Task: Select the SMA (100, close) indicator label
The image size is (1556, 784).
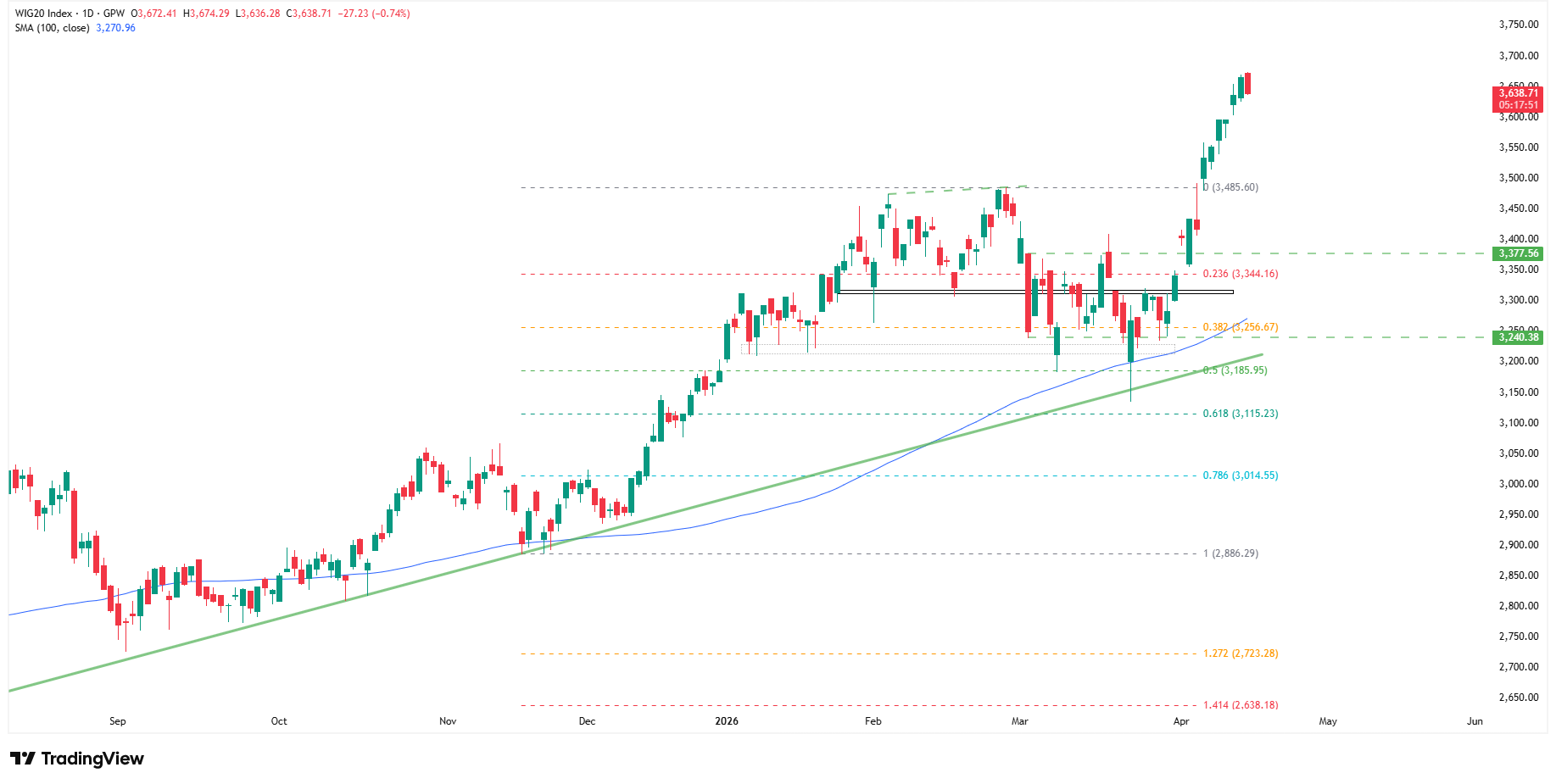Action: 52,28
